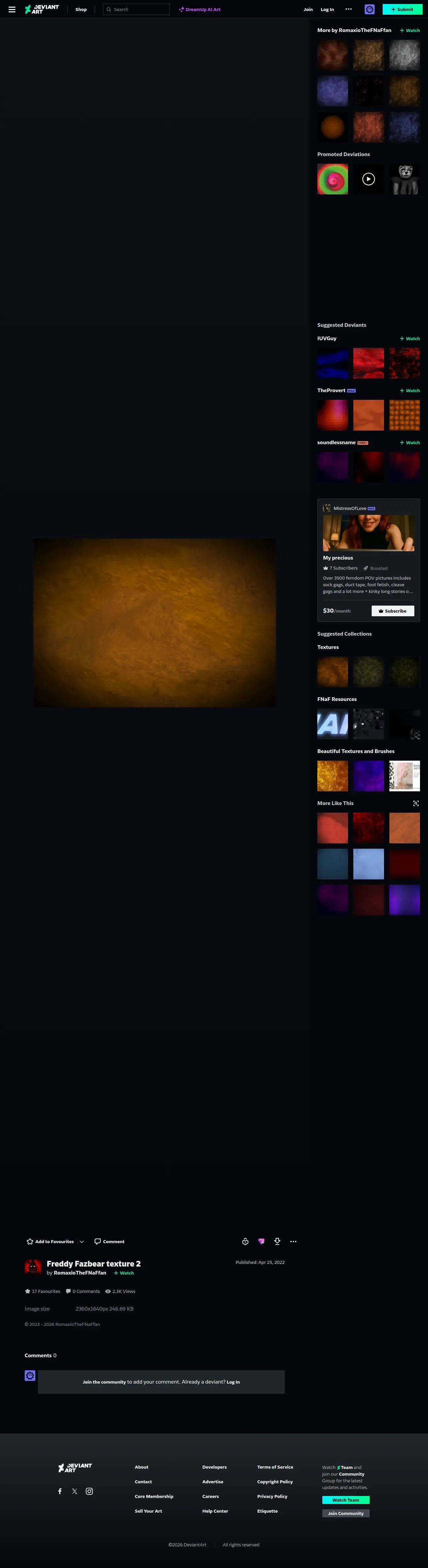Watch RomaxioTheFNaFfan from the sidebar header
The width and height of the screenshot is (428, 1568).
pos(410,30)
